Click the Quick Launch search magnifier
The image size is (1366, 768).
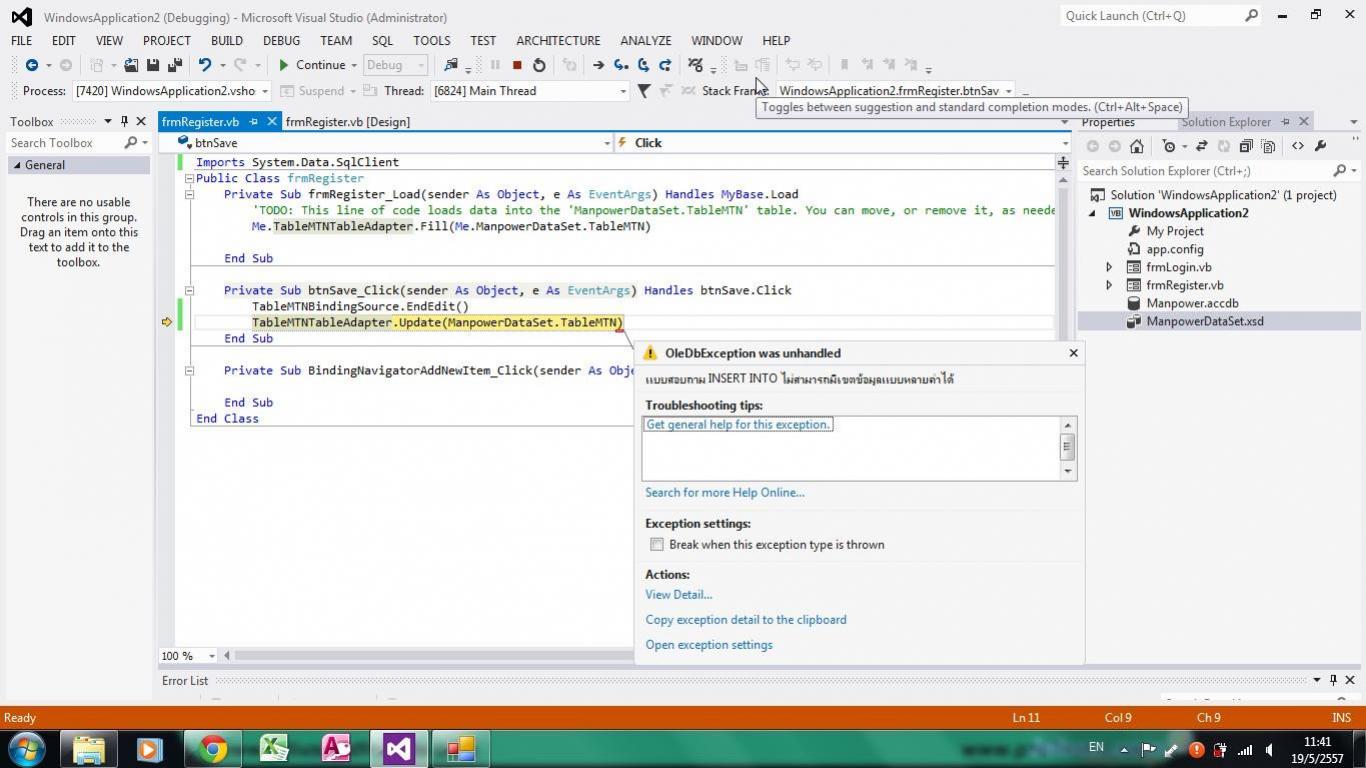pos(1251,16)
